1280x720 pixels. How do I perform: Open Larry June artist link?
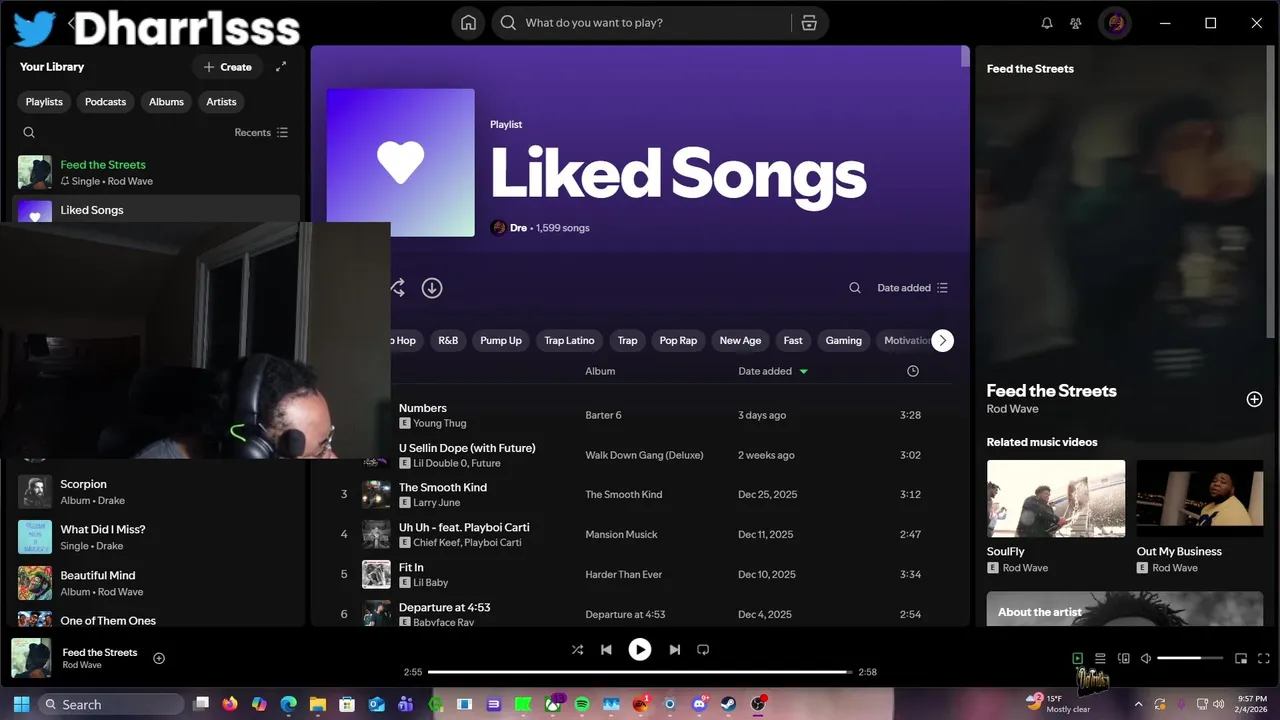pyautogui.click(x=439, y=503)
